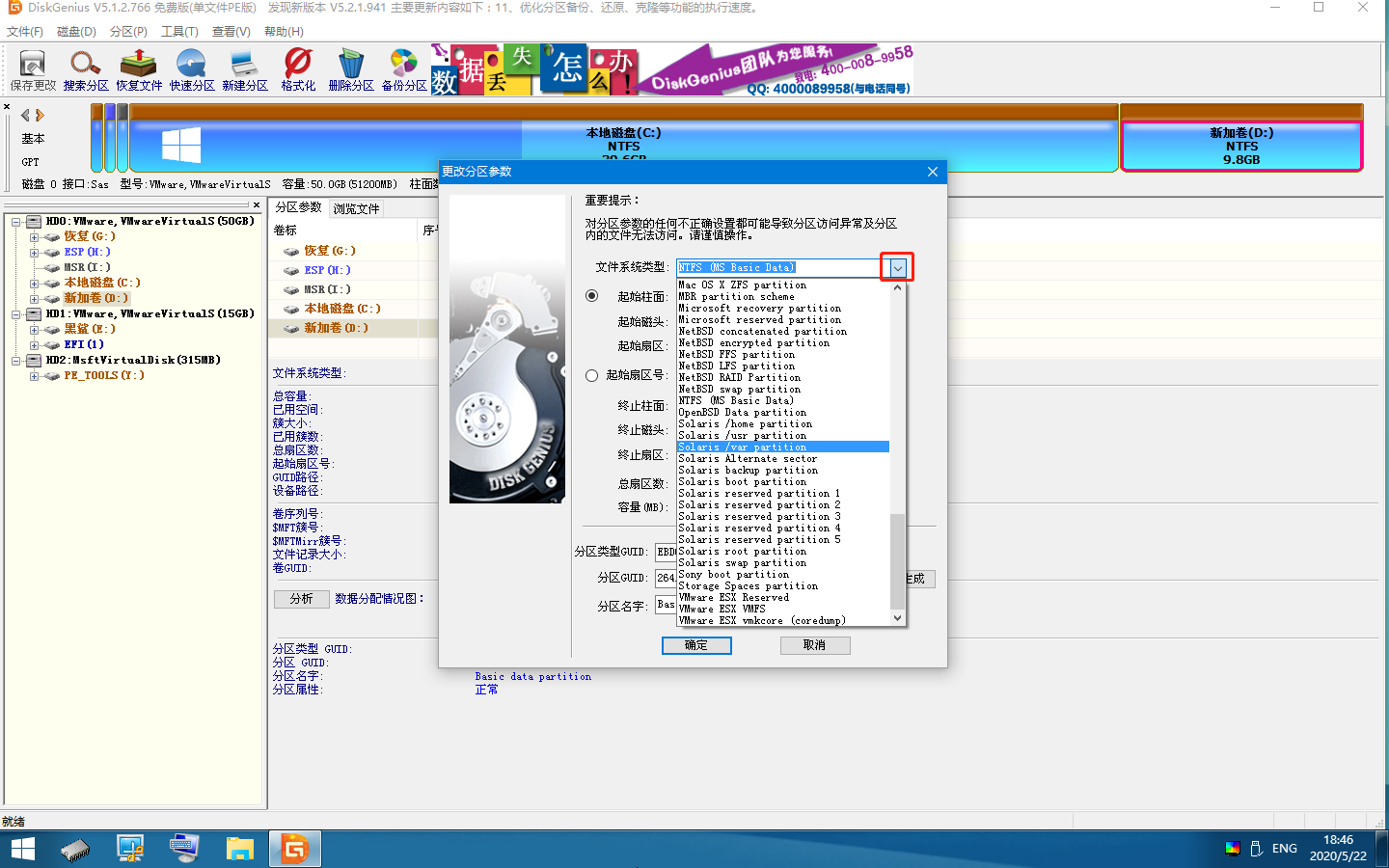Choose the 格式化 format toolbar icon

[298, 70]
